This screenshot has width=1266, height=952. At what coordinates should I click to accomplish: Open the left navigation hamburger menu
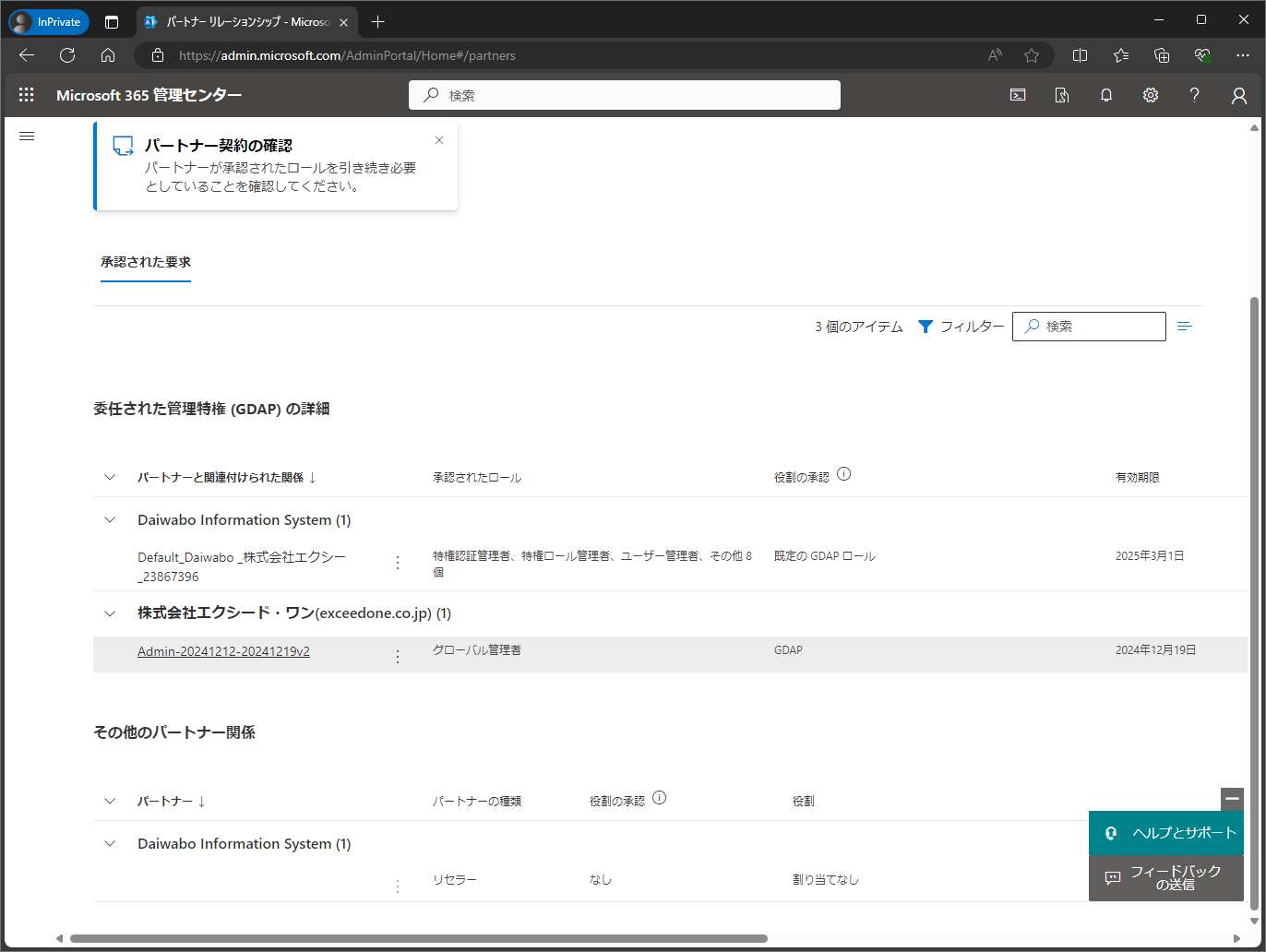[x=26, y=136]
